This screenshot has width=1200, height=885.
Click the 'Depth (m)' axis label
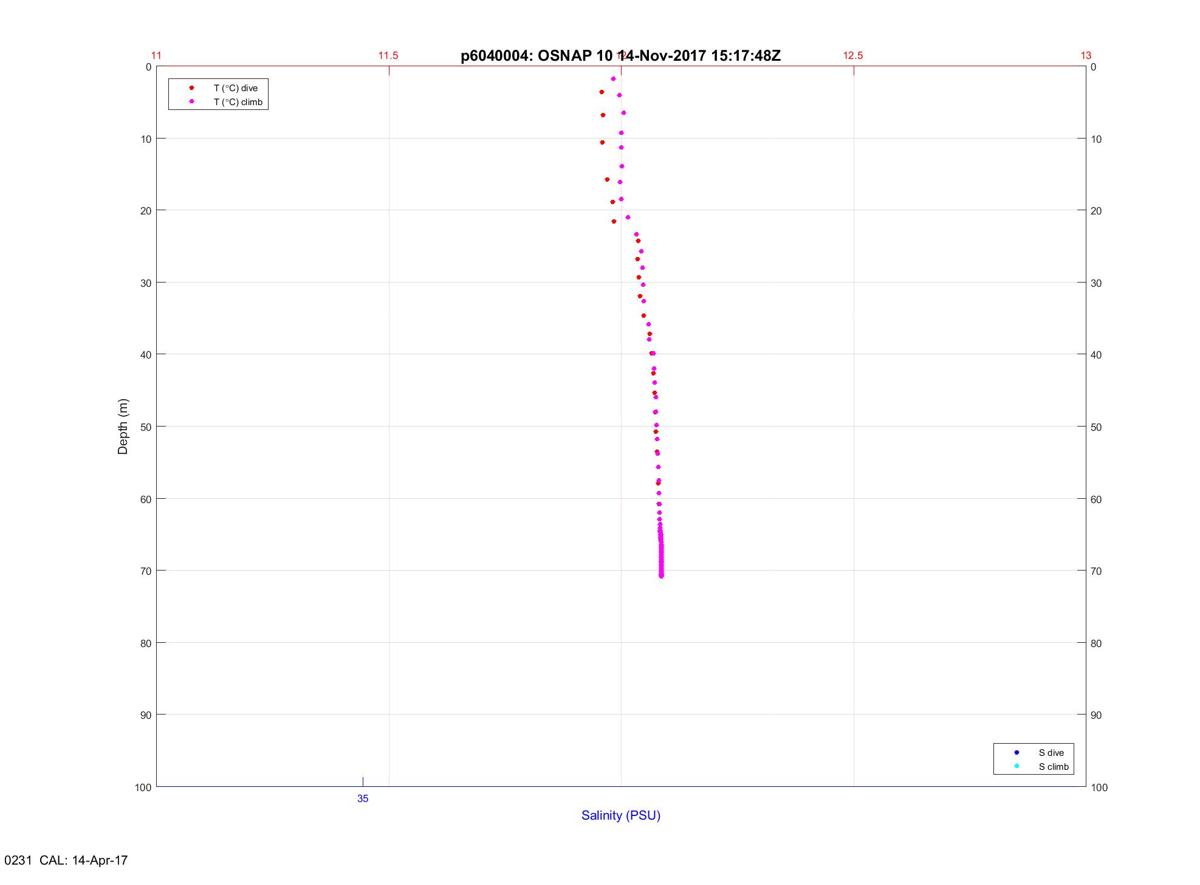[x=124, y=427]
